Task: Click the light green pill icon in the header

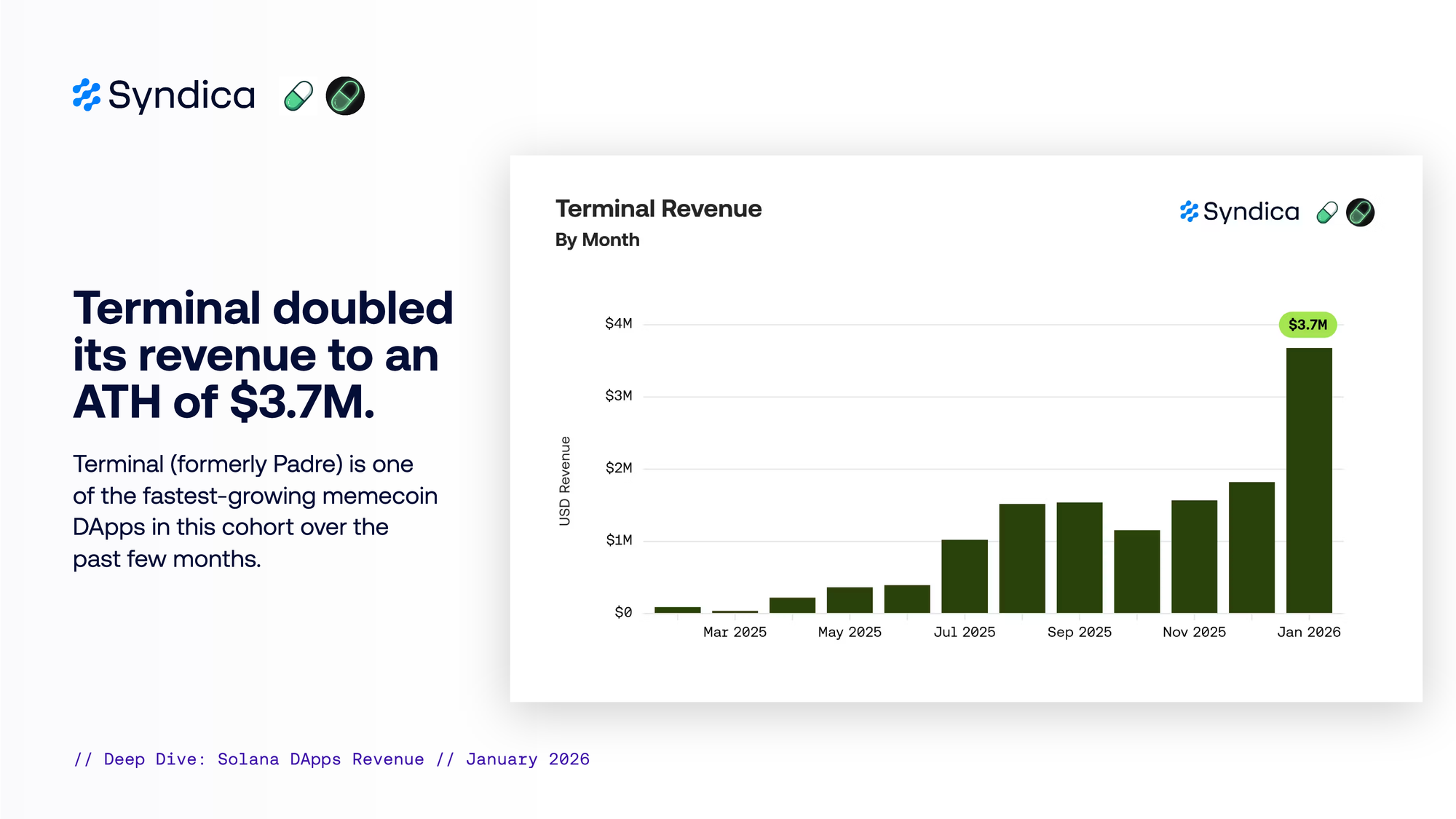Action: pos(298,95)
